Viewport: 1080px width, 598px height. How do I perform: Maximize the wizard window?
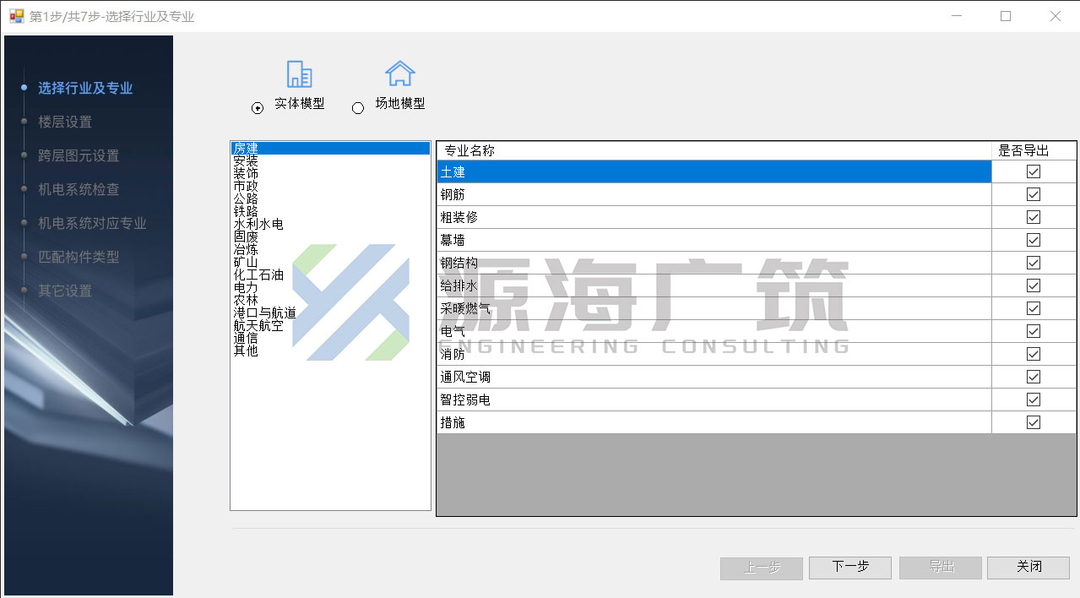click(1006, 16)
